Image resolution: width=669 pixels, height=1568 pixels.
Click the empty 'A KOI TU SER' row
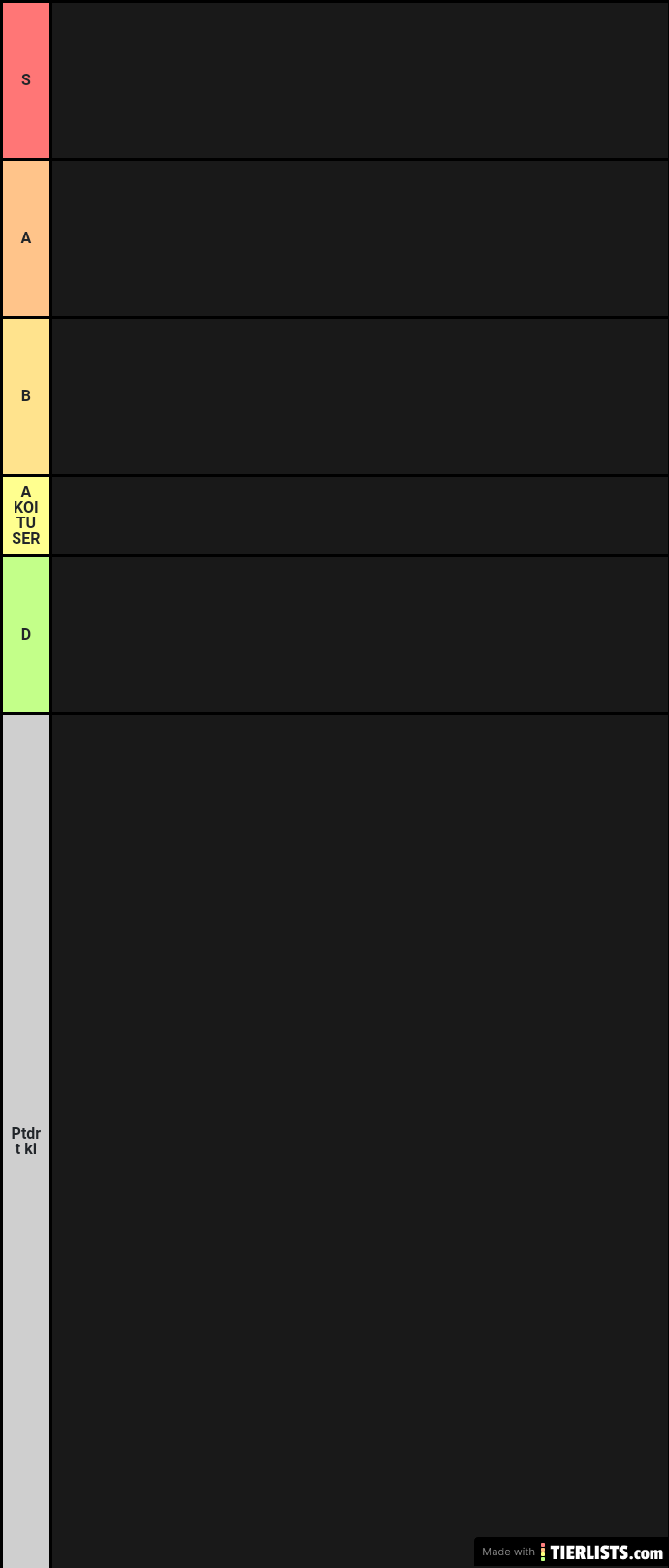click(x=359, y=516)
